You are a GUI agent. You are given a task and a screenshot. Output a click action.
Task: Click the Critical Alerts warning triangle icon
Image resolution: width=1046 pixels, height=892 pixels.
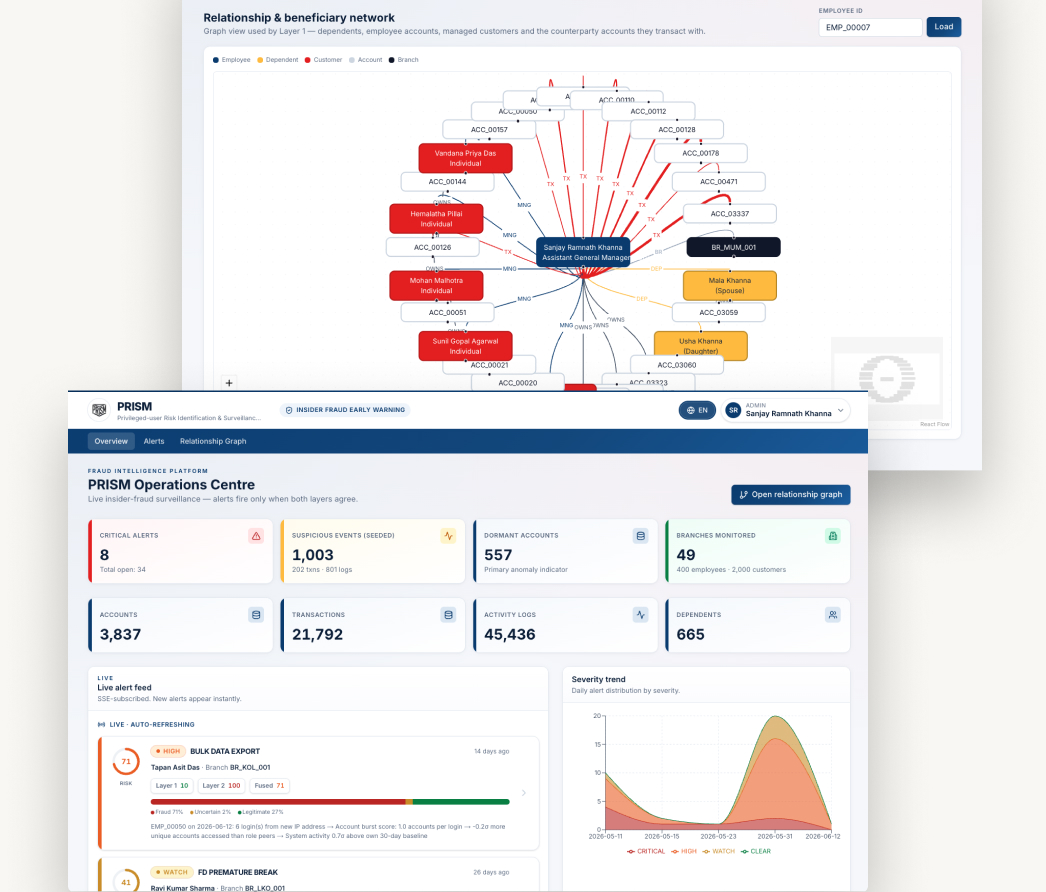(x=256, y=536)
